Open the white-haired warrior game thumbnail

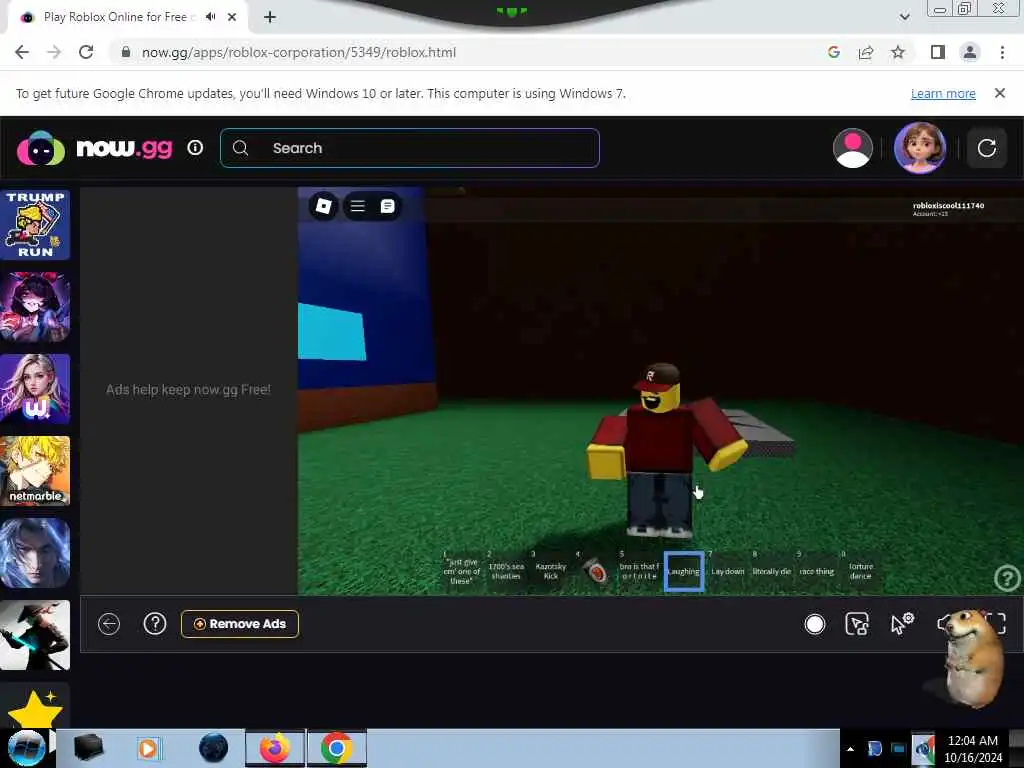click(x=35, y=553)
